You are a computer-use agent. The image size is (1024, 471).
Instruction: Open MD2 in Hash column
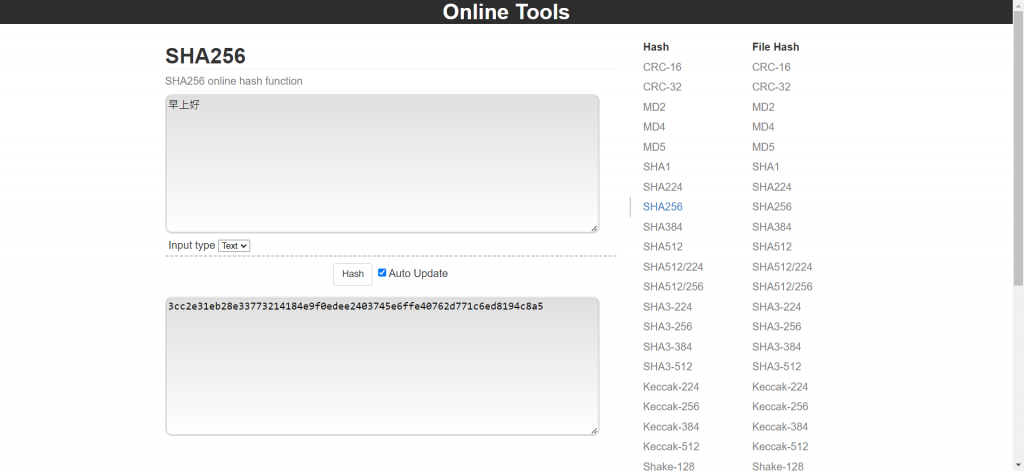coord(654,107)
